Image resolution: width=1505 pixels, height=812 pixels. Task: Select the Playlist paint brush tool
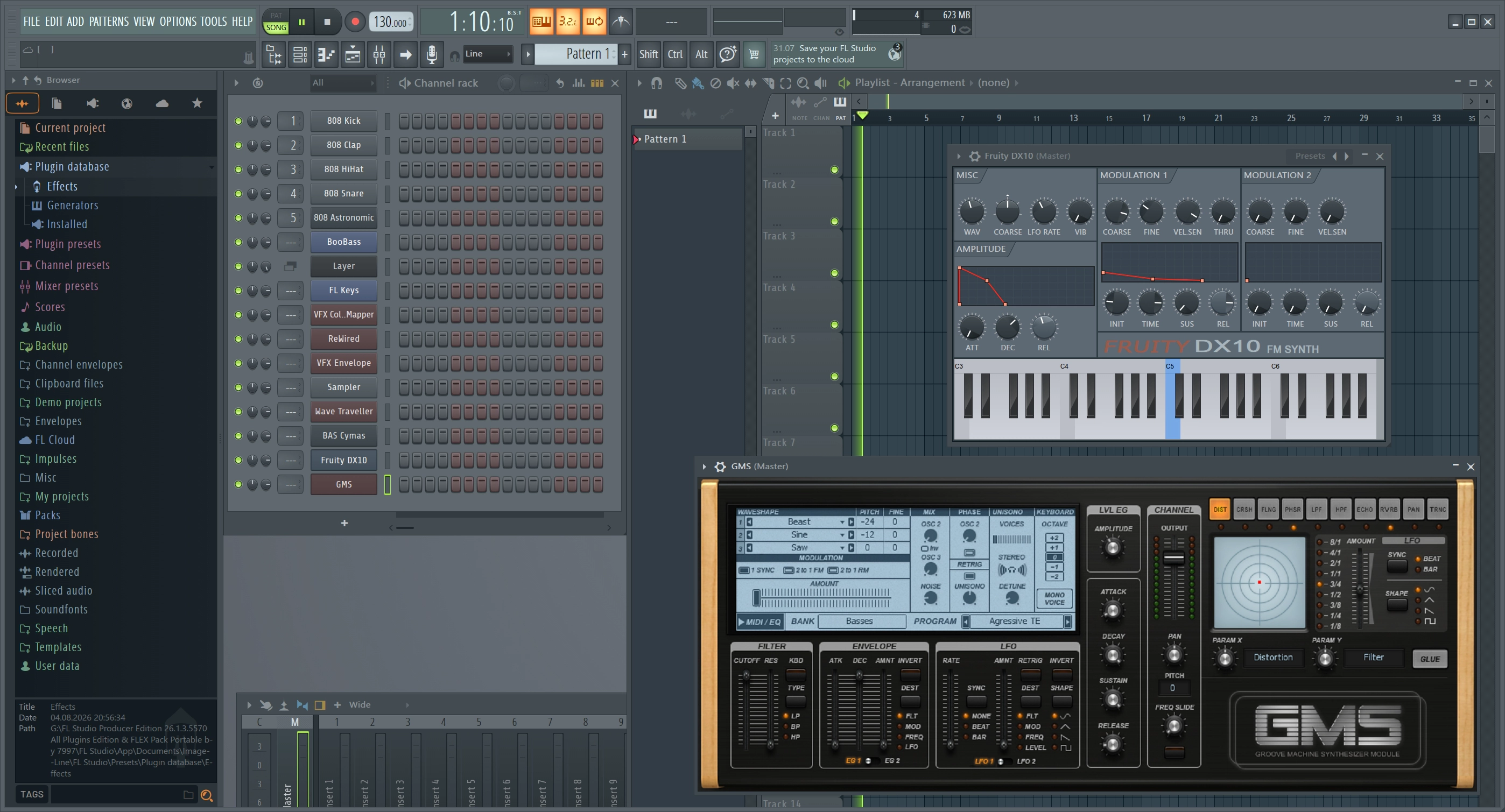click(698, 83)
